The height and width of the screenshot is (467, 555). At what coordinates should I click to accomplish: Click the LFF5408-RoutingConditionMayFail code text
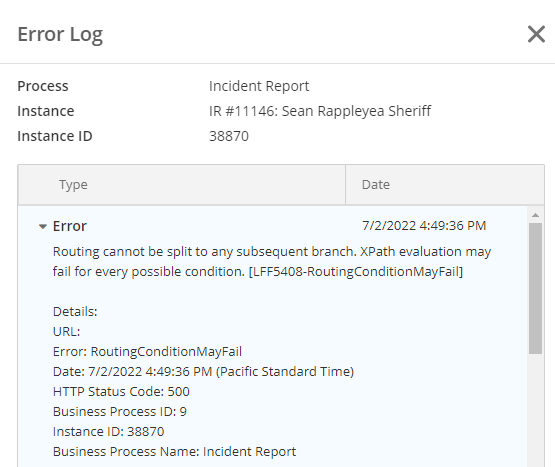pyautogui.click(x=356, y=272)
